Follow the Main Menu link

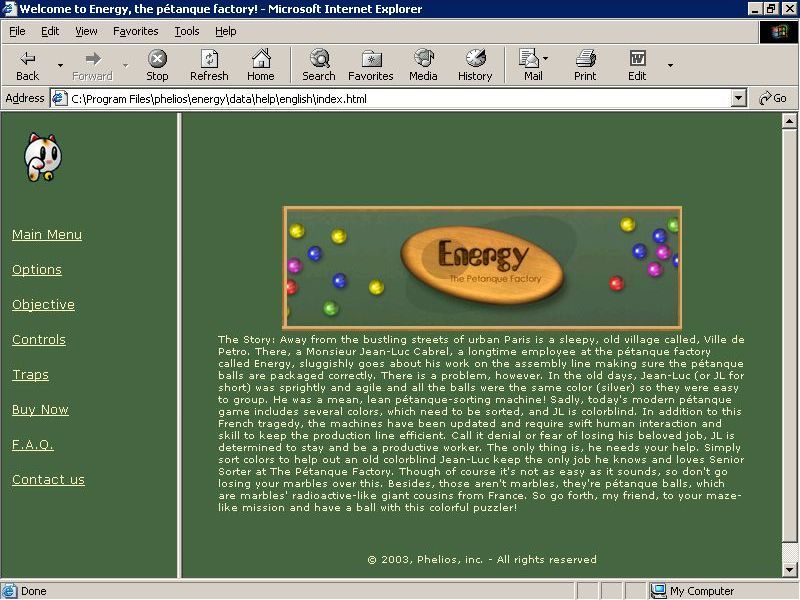[47, 235]
